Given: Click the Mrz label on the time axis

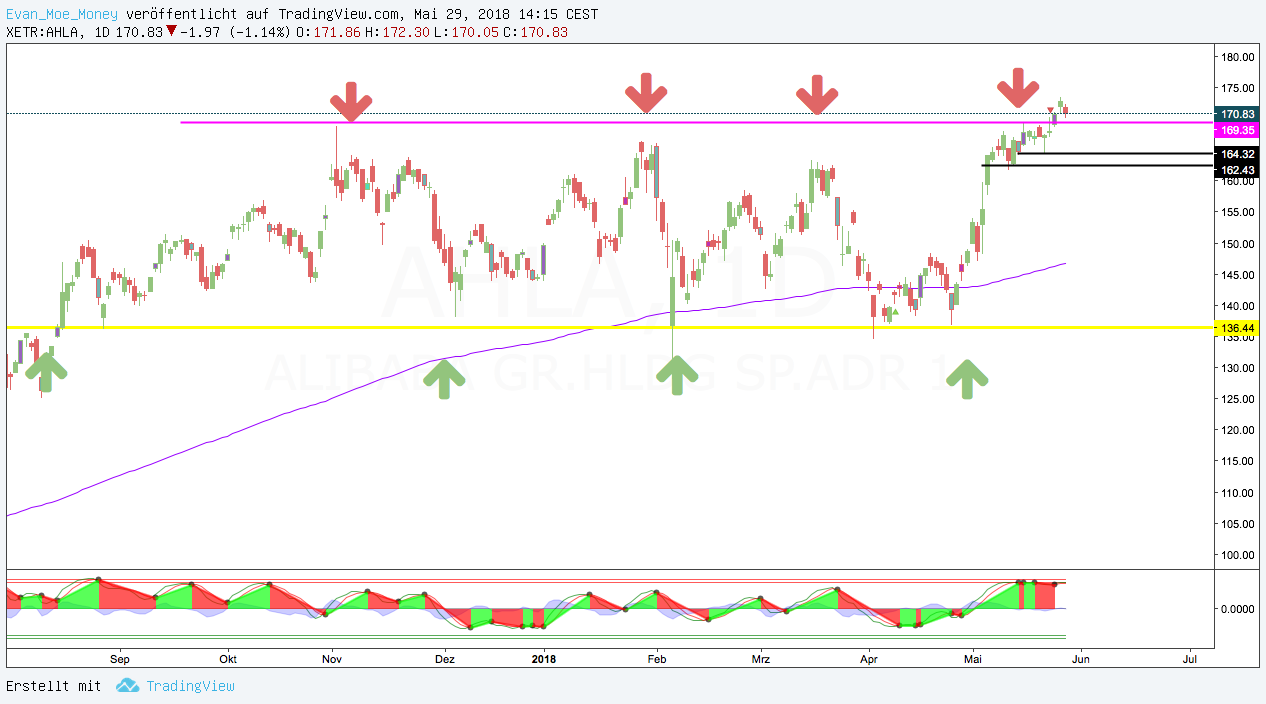Looking at the screenshot, I should click(x=761, y=658).
